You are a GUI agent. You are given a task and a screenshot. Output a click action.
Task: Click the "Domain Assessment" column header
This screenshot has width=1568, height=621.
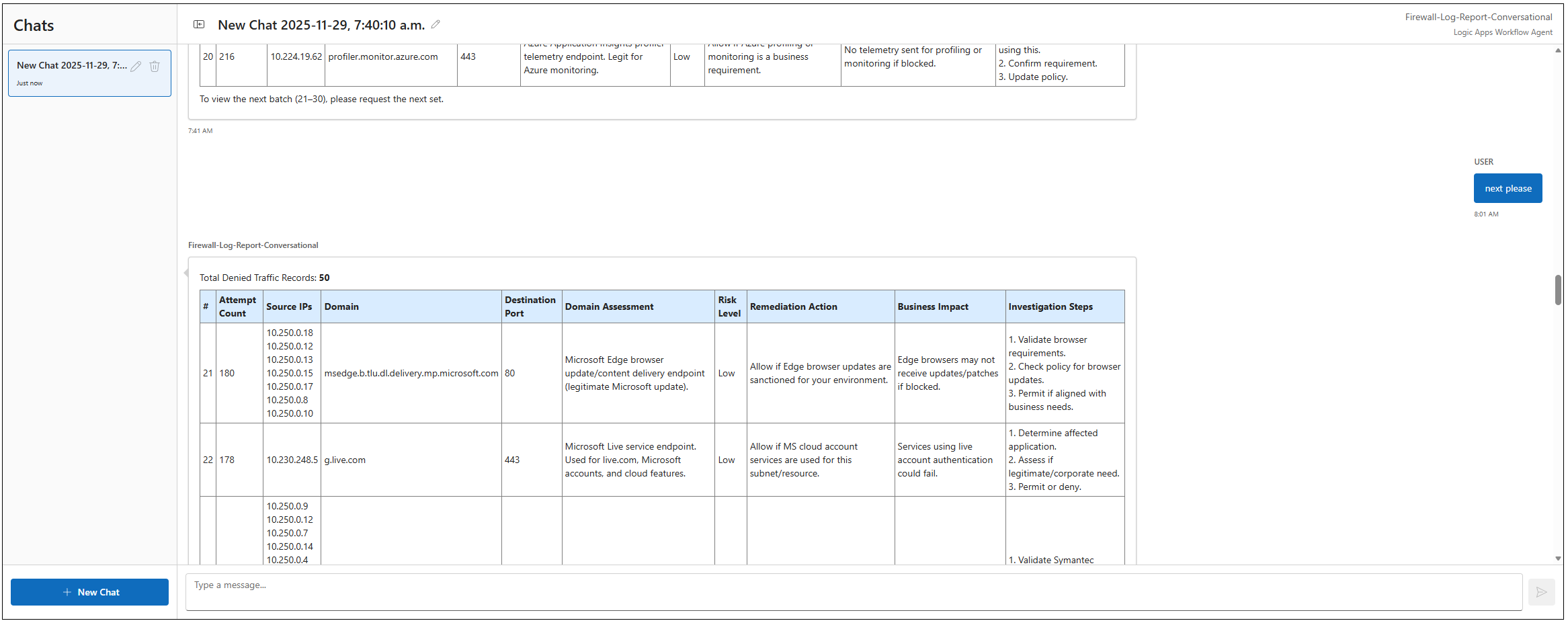pyautogui.click(x=609, y=306)
